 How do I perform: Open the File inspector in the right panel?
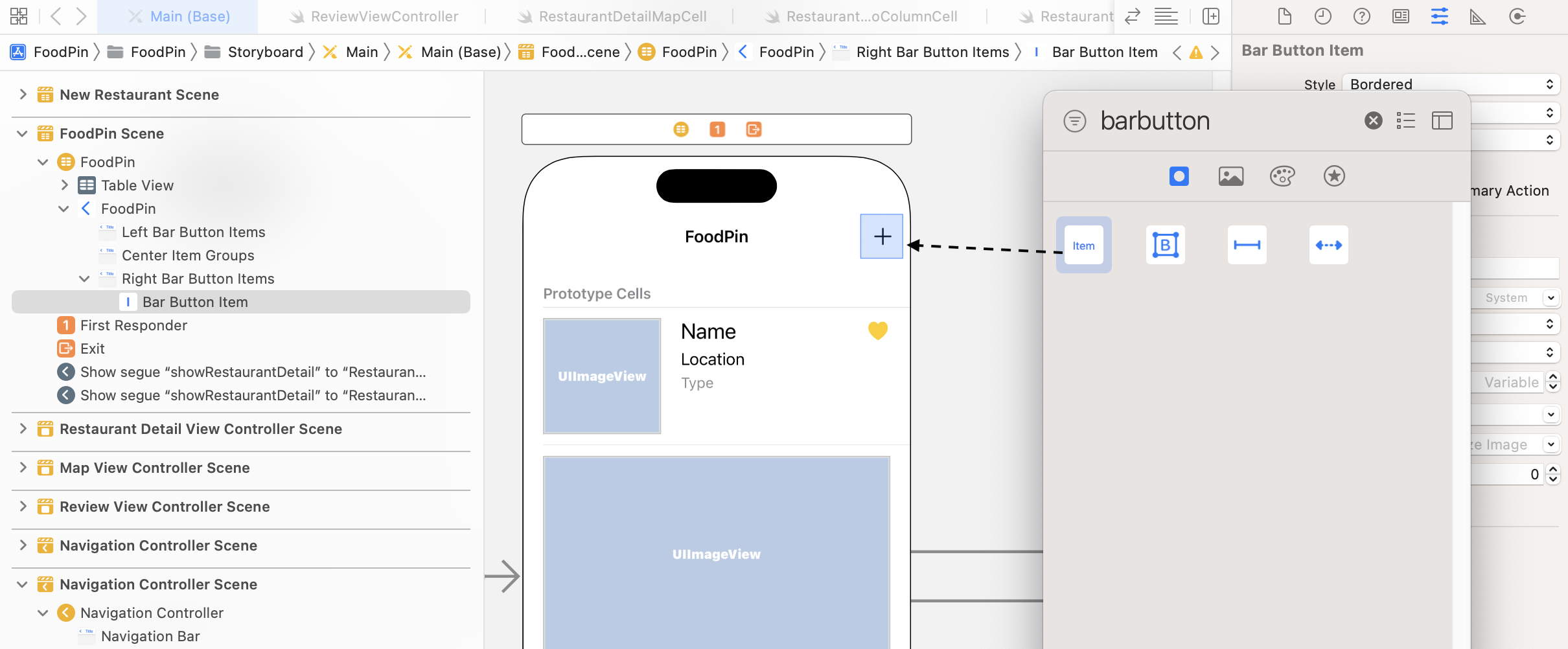(x=1285, y=16)
